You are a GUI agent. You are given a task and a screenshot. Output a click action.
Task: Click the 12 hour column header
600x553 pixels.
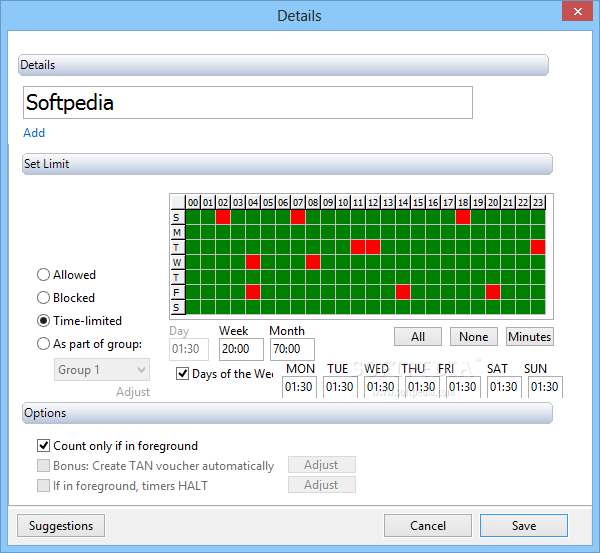tap(373, 202)
